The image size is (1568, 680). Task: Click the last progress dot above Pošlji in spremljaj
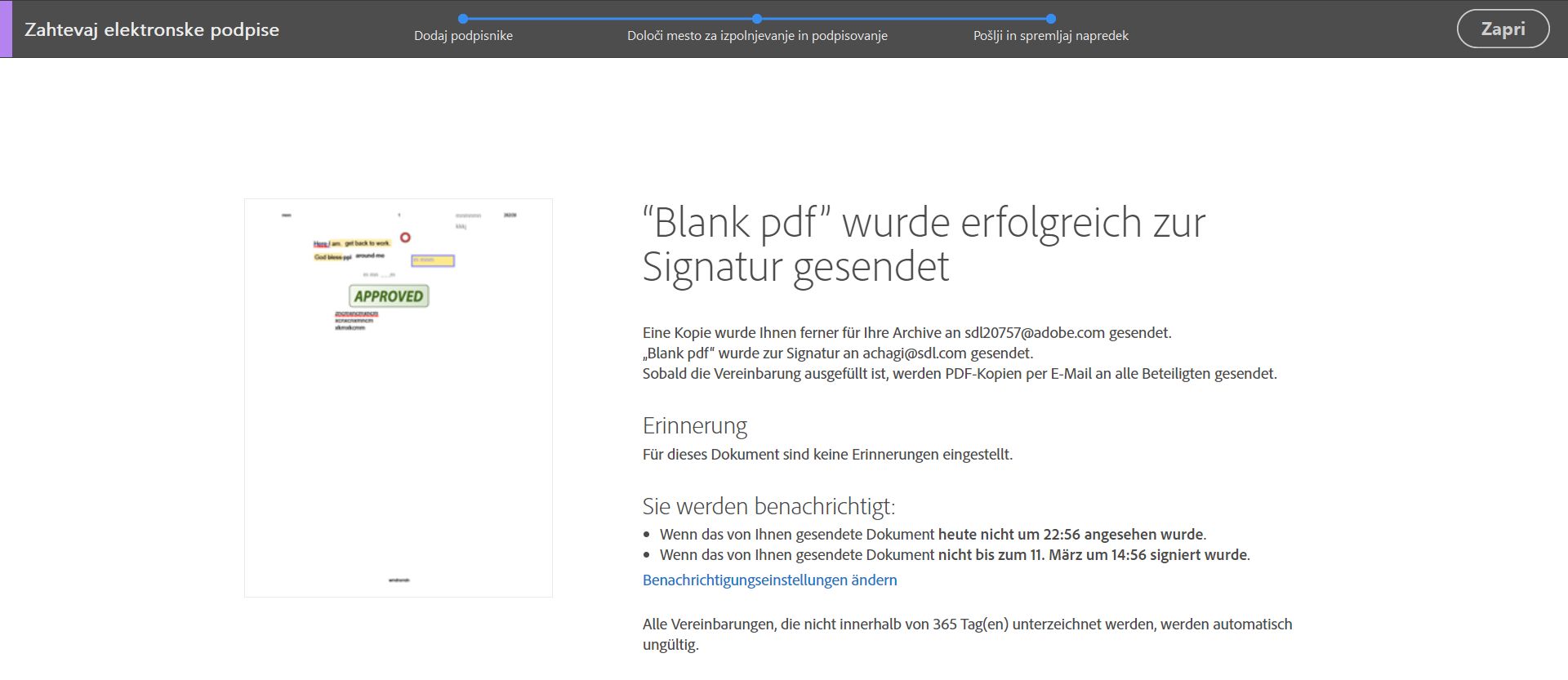(x=1051, y=18)
